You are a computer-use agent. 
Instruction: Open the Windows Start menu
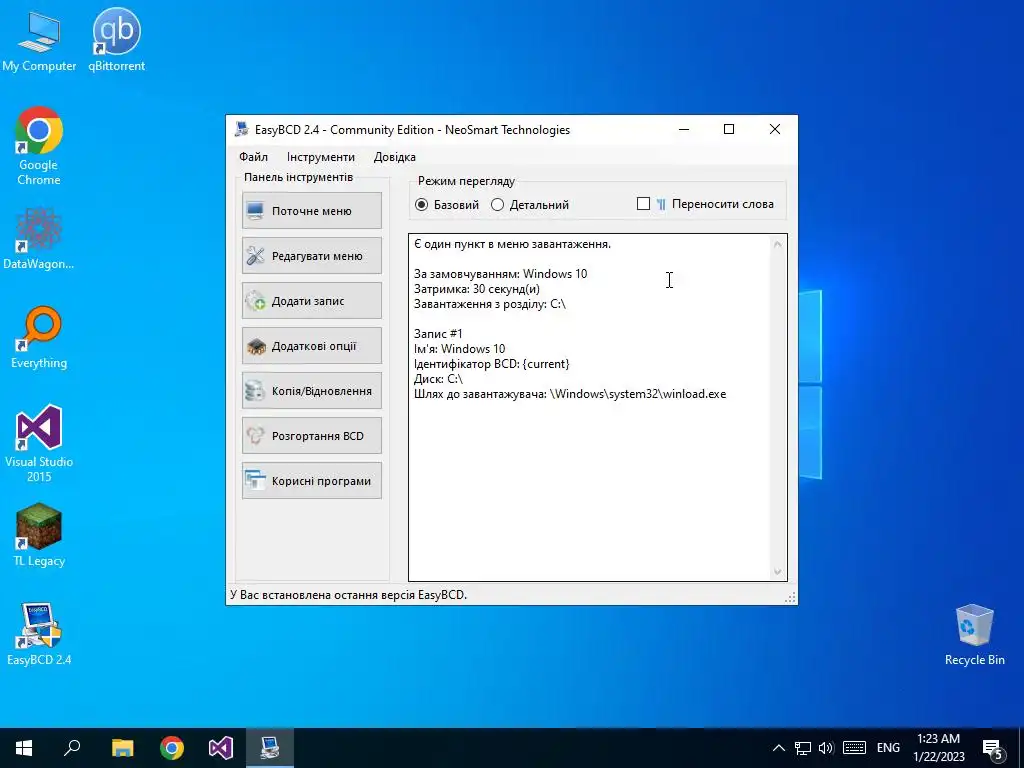(x=24, y=748)
